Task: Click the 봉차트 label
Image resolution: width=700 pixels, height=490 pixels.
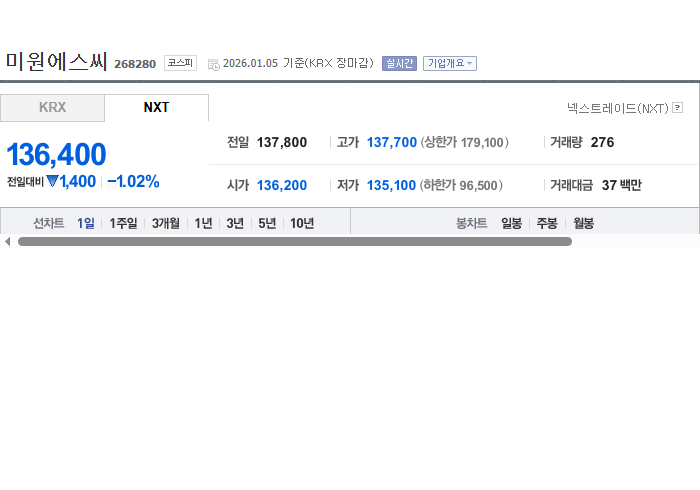Action: [x=471, y=223]
